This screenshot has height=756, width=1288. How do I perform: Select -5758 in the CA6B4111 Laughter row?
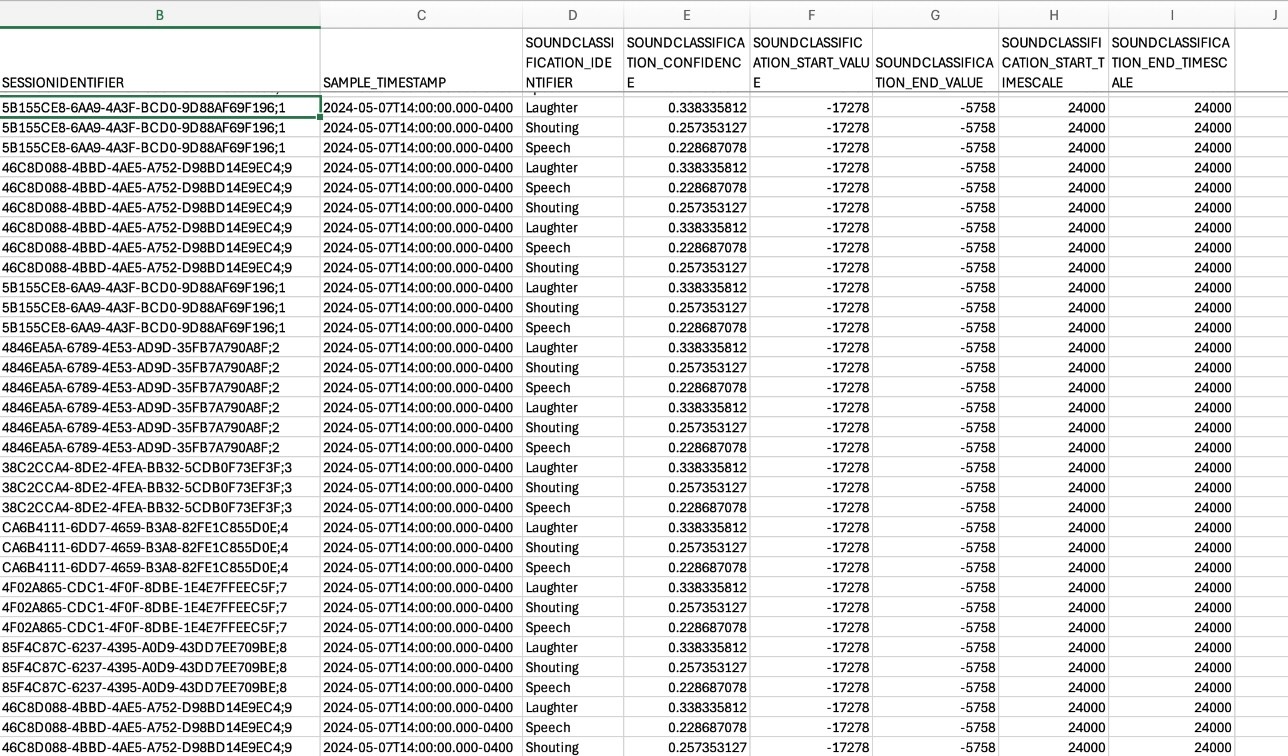[935, 527]
